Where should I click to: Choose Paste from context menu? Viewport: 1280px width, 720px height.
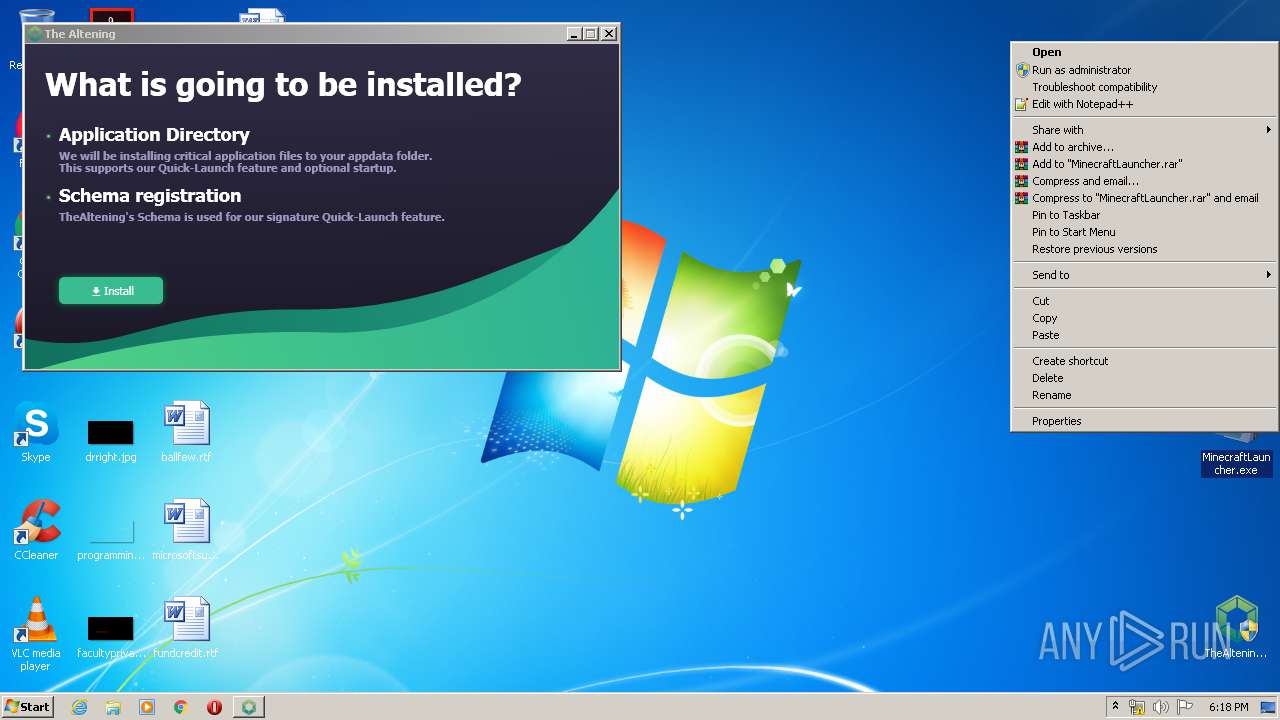point(1144,335)
